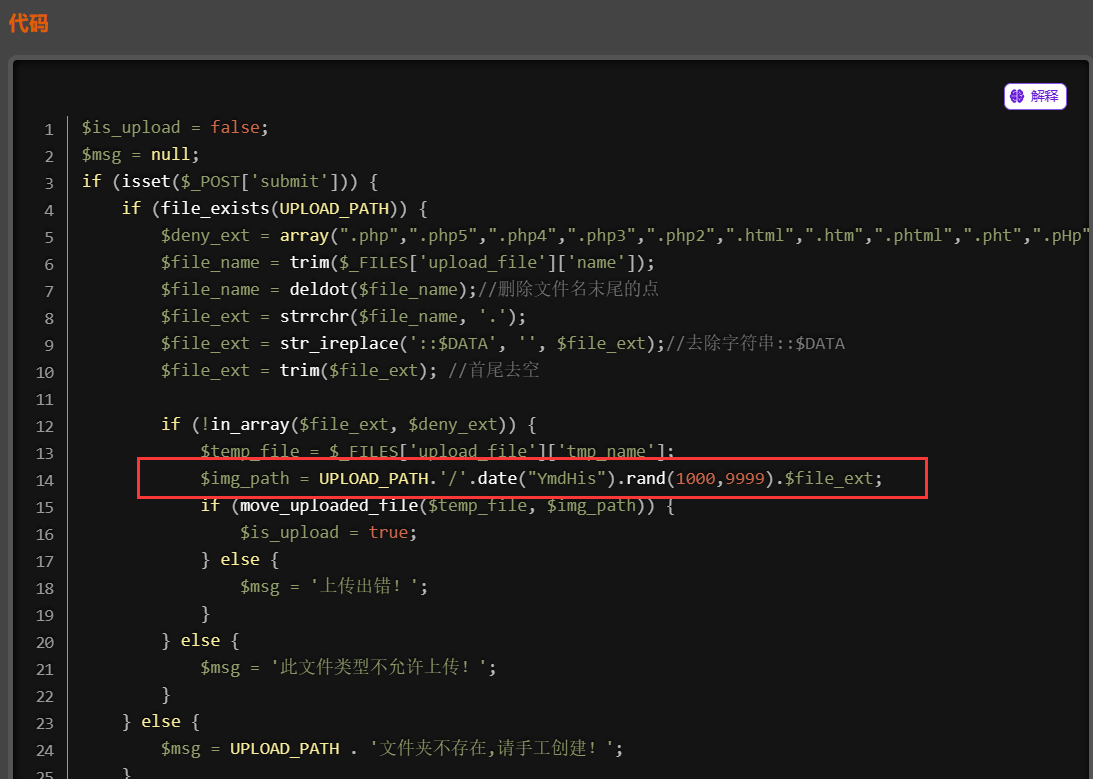
Task: Click the orange 代码 heading
Action: [x=28, y=23]
